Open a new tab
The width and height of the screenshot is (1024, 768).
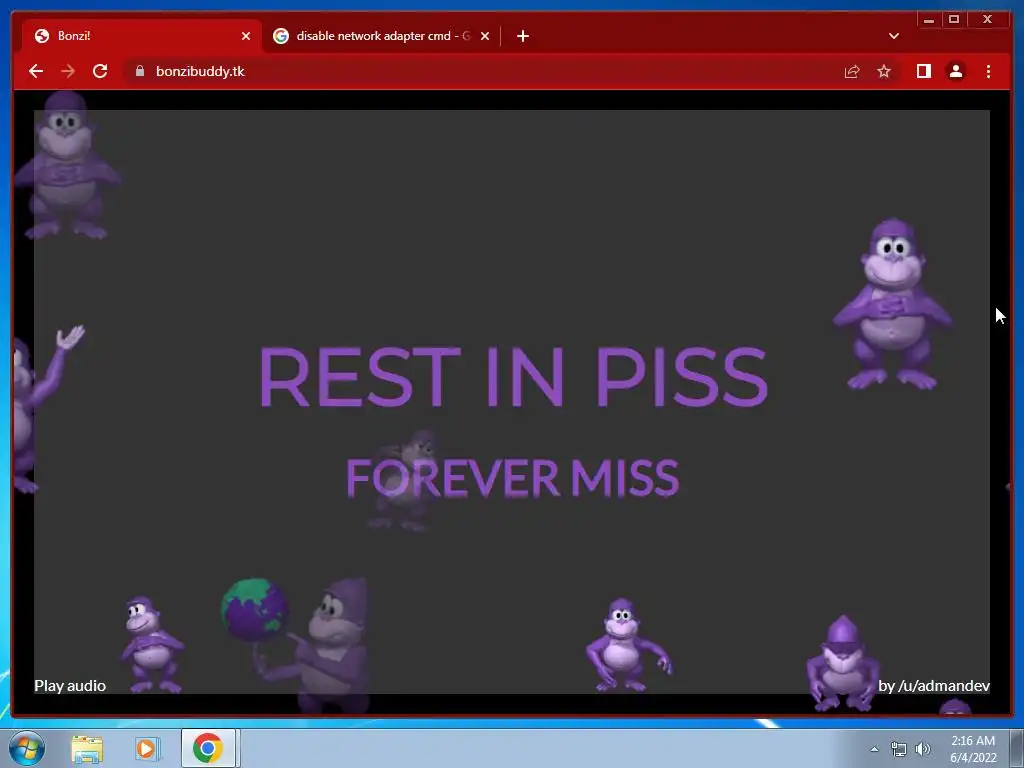tap(522, 36)
